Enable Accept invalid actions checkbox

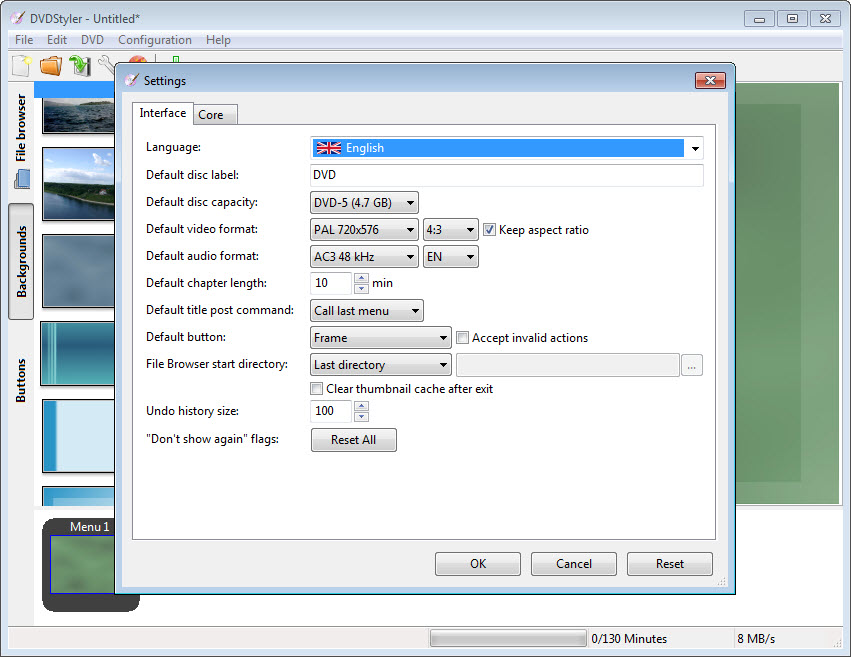(462, 337)
